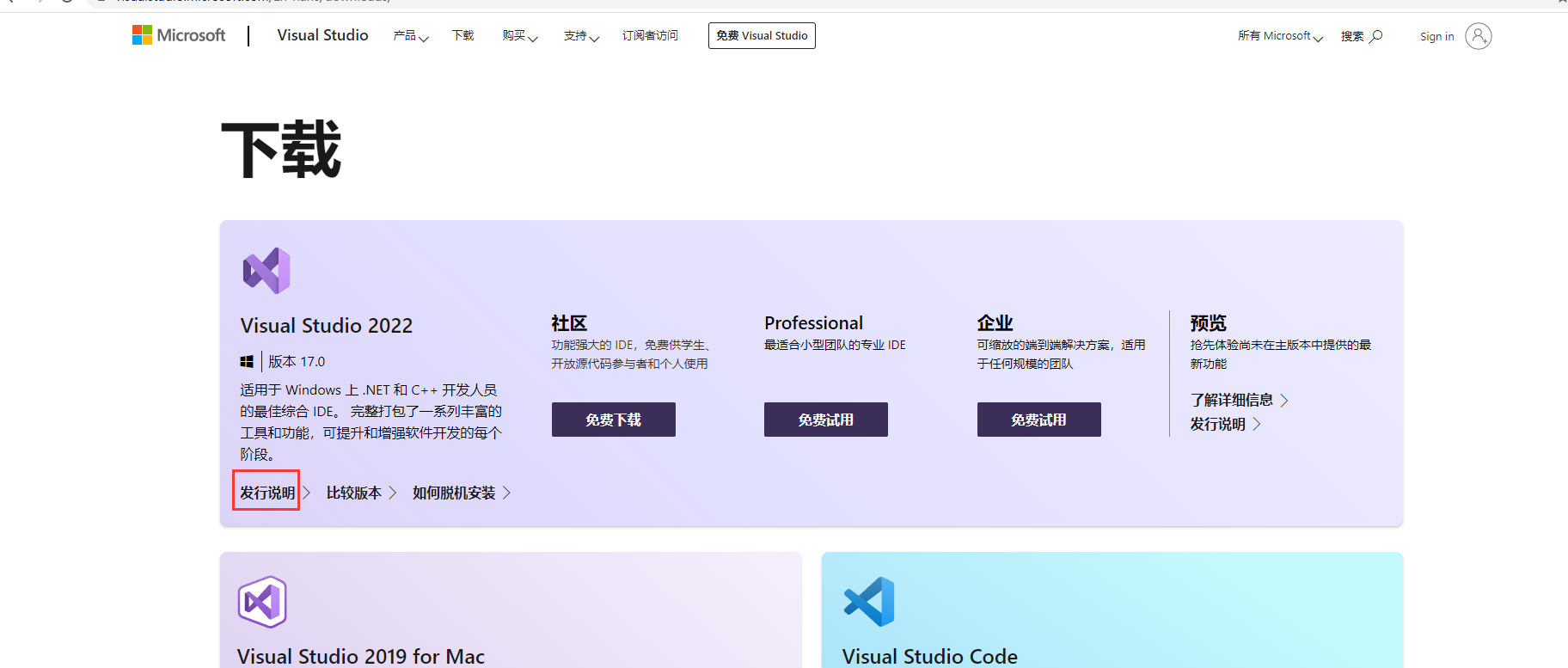Expand the 所有 Microsoft dropdown
This screenshot has width=1568, height=668.
coord(1280,36)
